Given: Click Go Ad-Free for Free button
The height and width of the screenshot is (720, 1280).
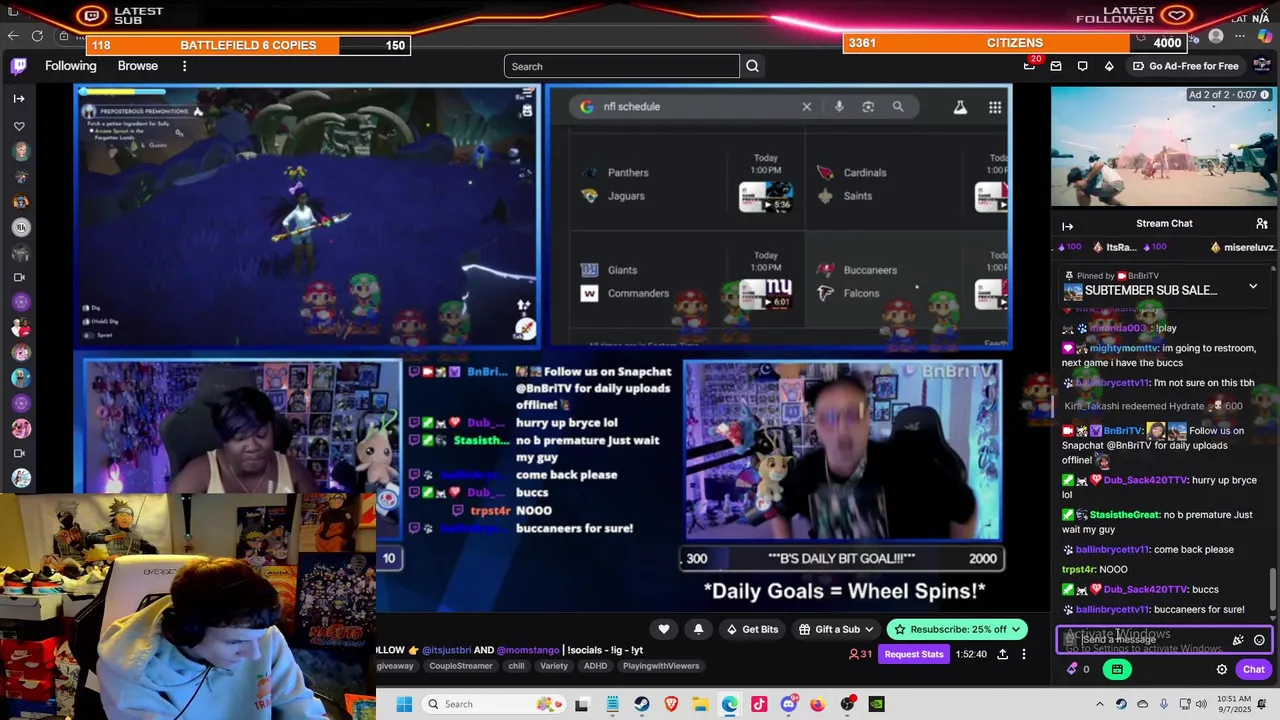Looking at the screenshot, I should 1185,66.
